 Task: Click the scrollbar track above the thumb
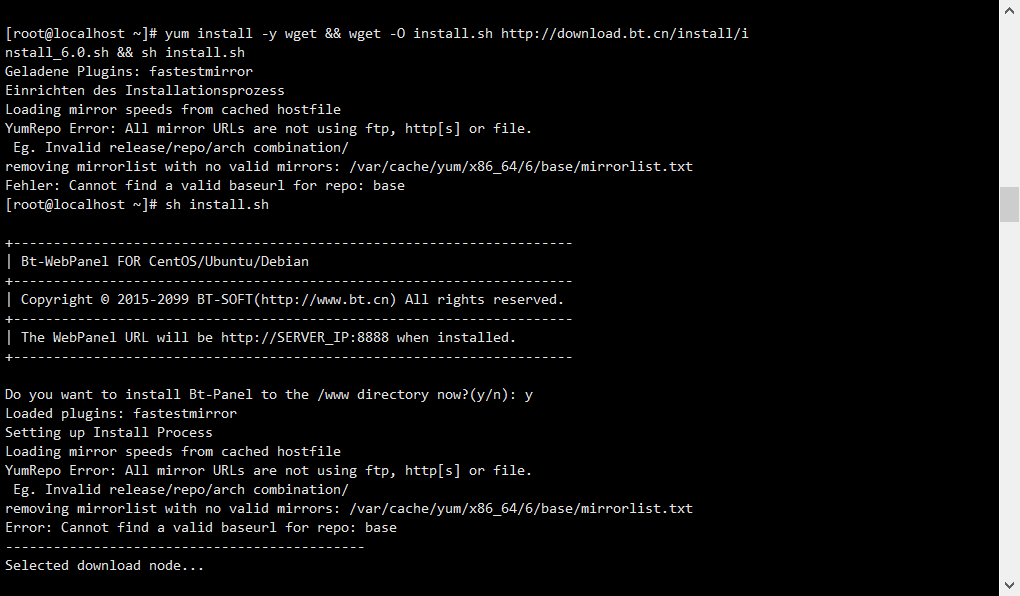[1009, 100]
